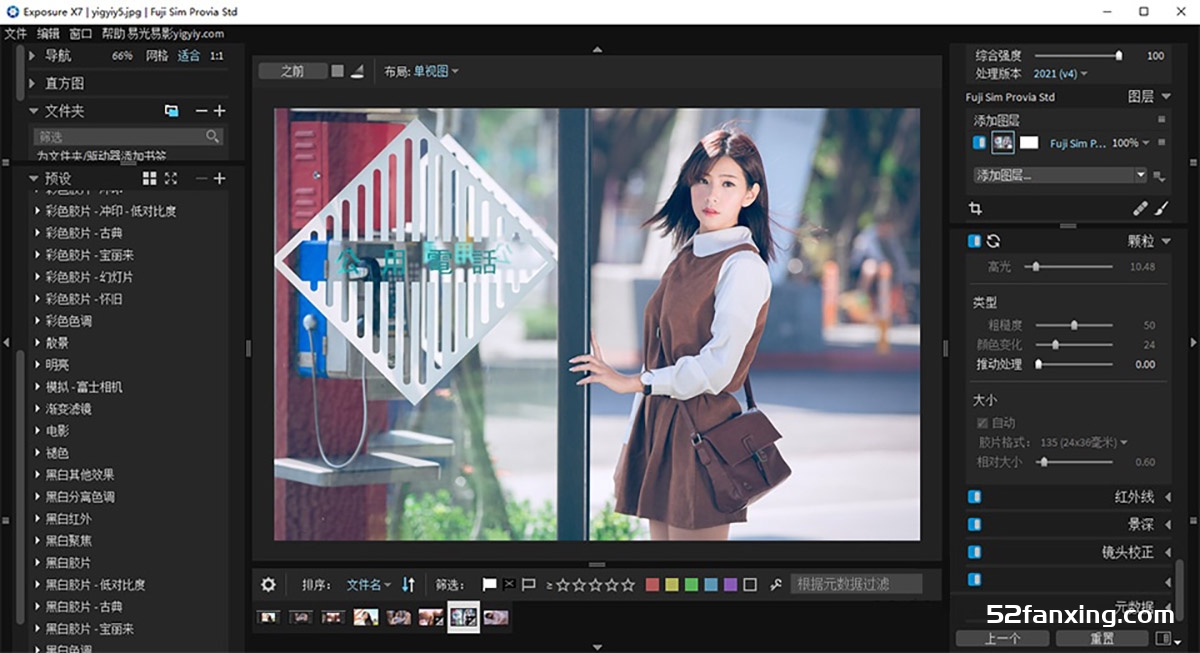Remove a folder with minus icon
Screen dimensions: 1200x653
coord(202,111)
